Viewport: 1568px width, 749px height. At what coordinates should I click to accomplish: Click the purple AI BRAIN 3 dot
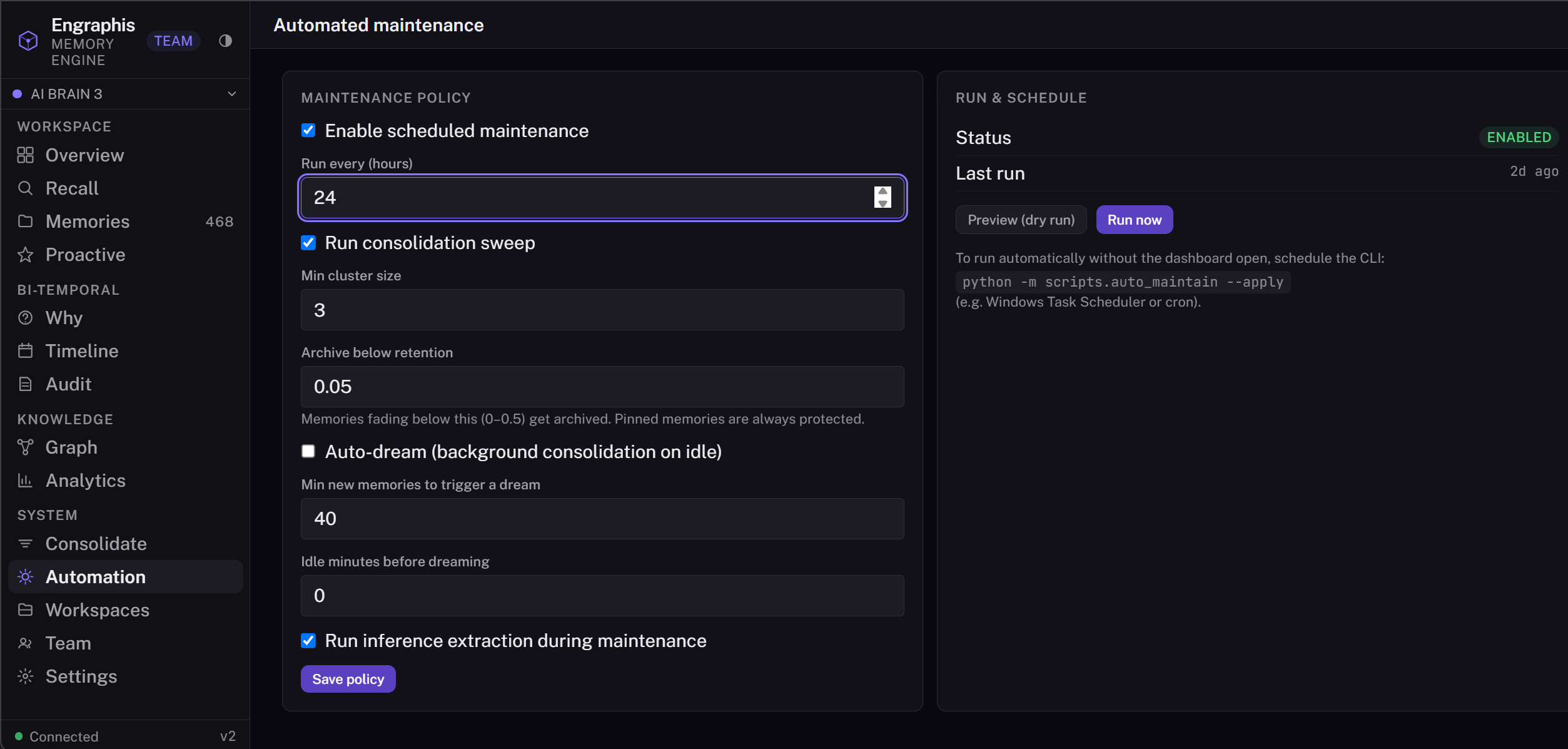click(18, 94)
